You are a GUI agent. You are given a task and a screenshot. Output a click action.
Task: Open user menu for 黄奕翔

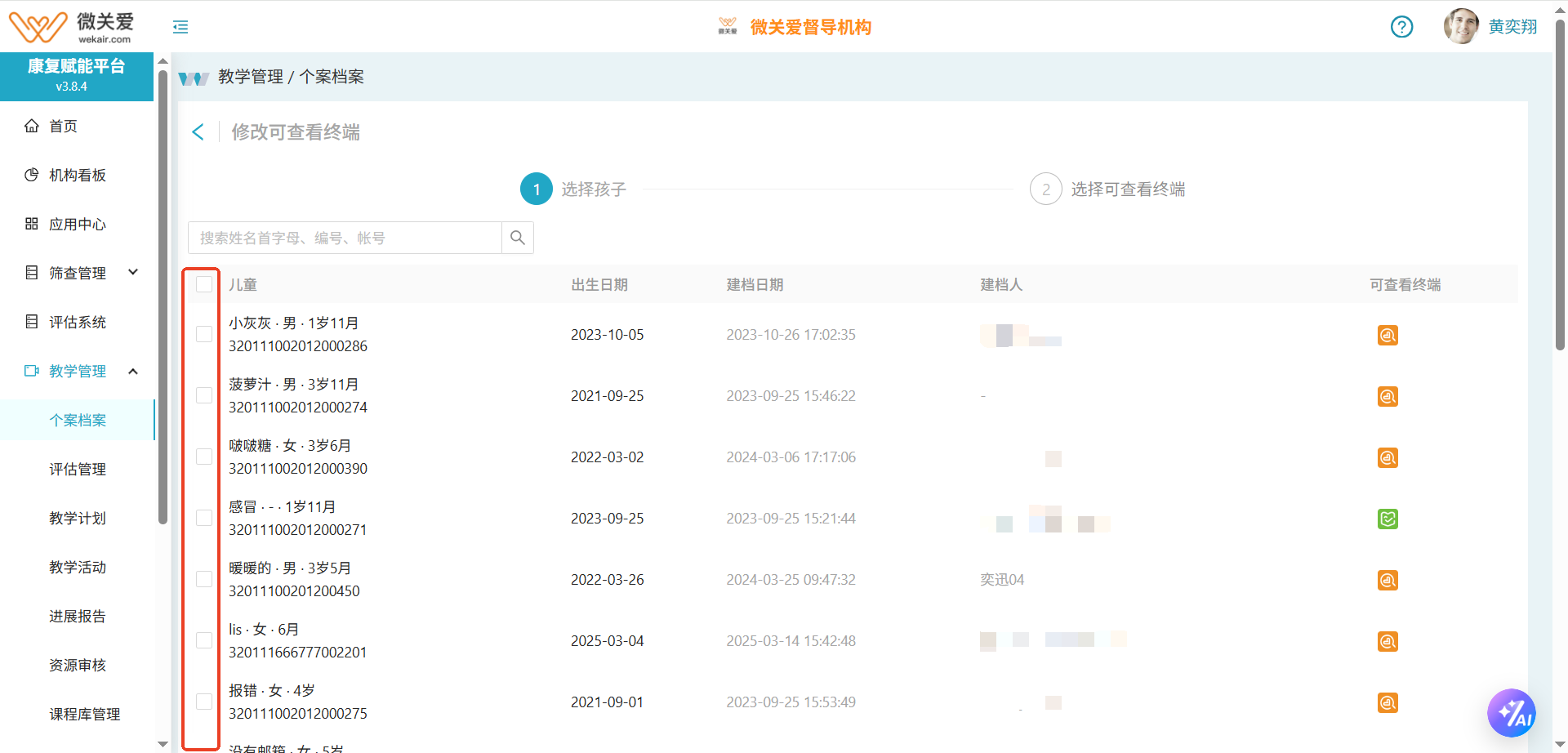pyautogui.click(x=1490, y=27)
